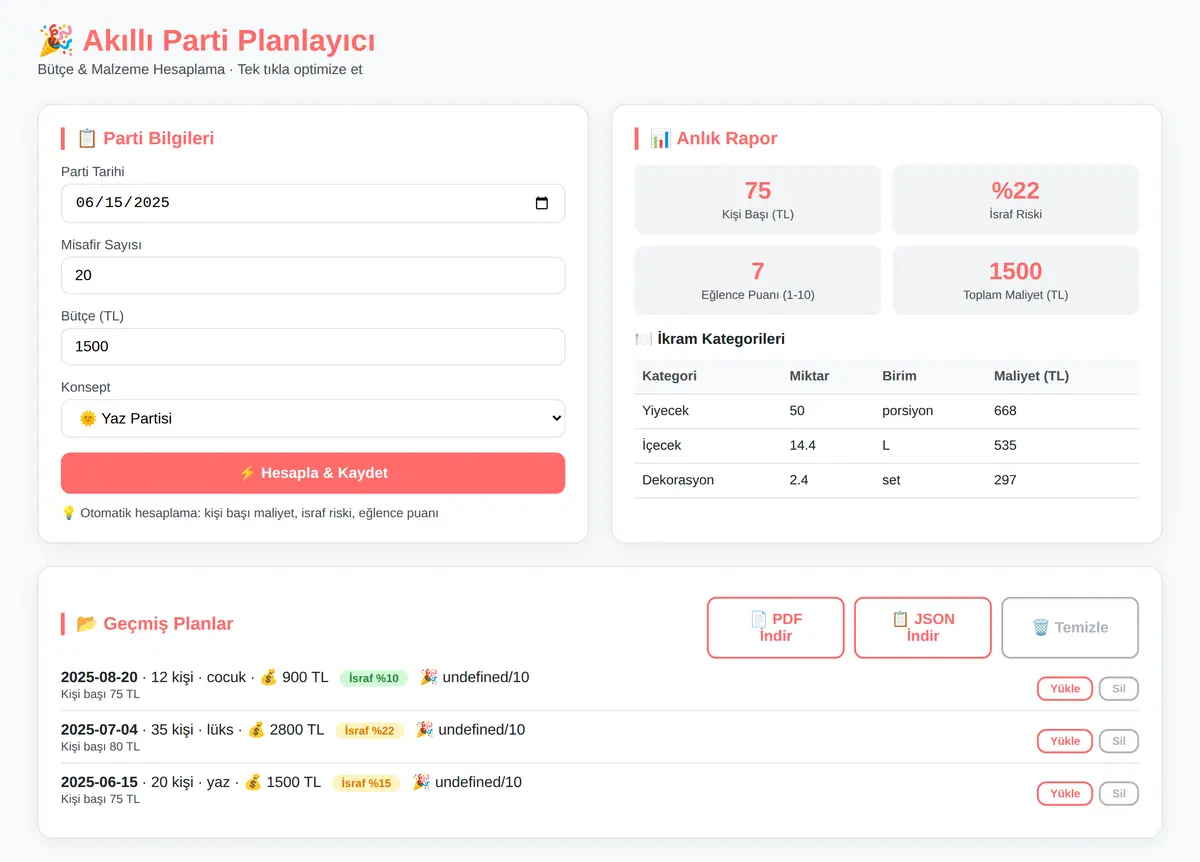The height and width of the screenshot is (862, 1200).
Task: Click the Hesapla & Kaydet button
Action: (x=313, y=473)
